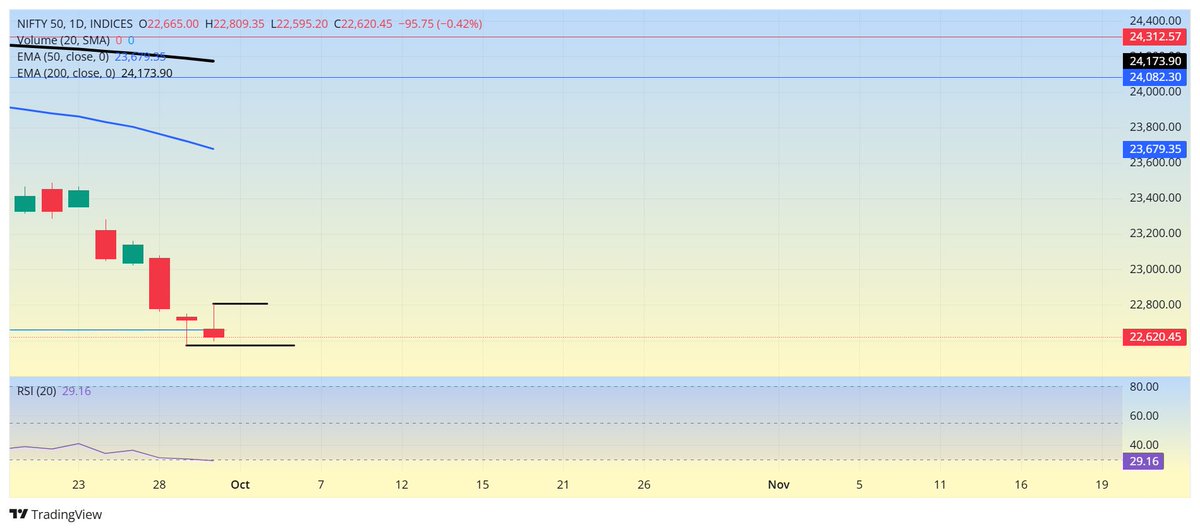Image resolution: width=1200 pixels, height=531 pixels.
Task: Select the black 200 EMA line
Action: click(x=112, y=53)
